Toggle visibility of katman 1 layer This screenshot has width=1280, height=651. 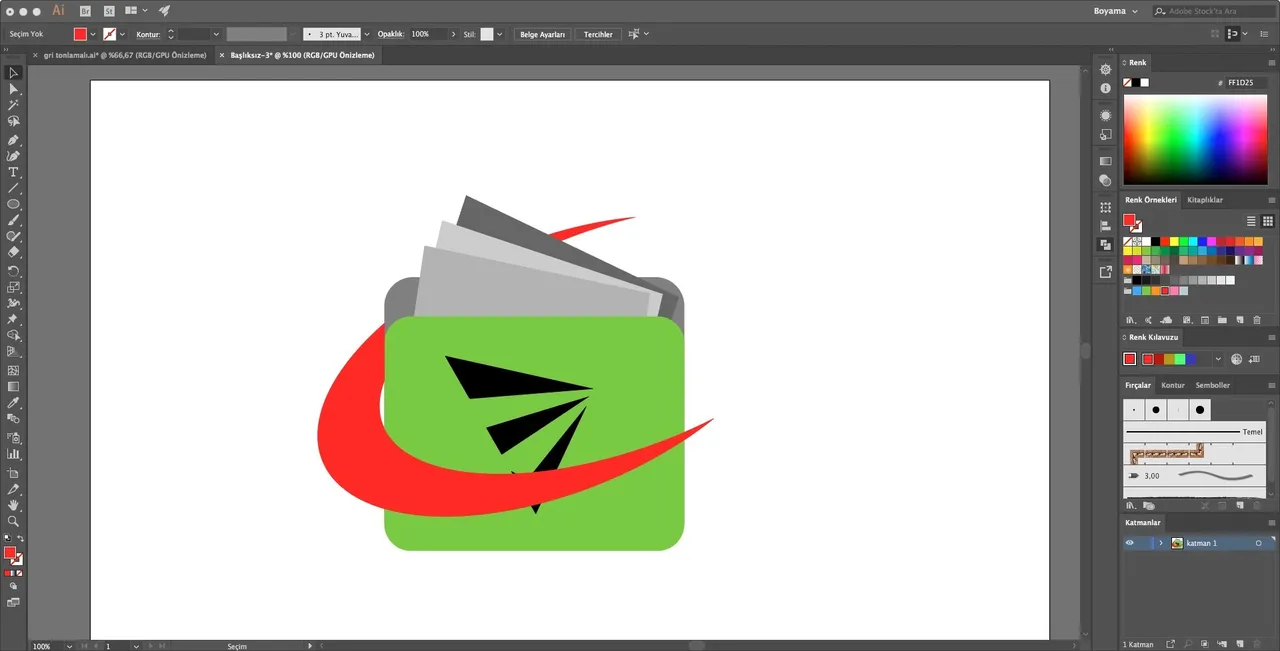pyautogui.click(x=1130, y=543)
